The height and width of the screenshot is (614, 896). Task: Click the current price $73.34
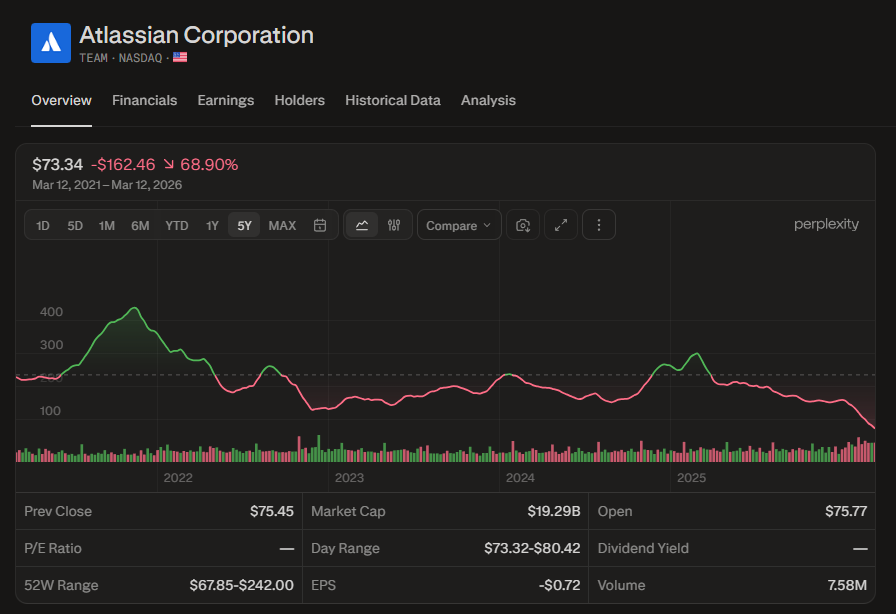pyautogui.click(x=57, y=165)
